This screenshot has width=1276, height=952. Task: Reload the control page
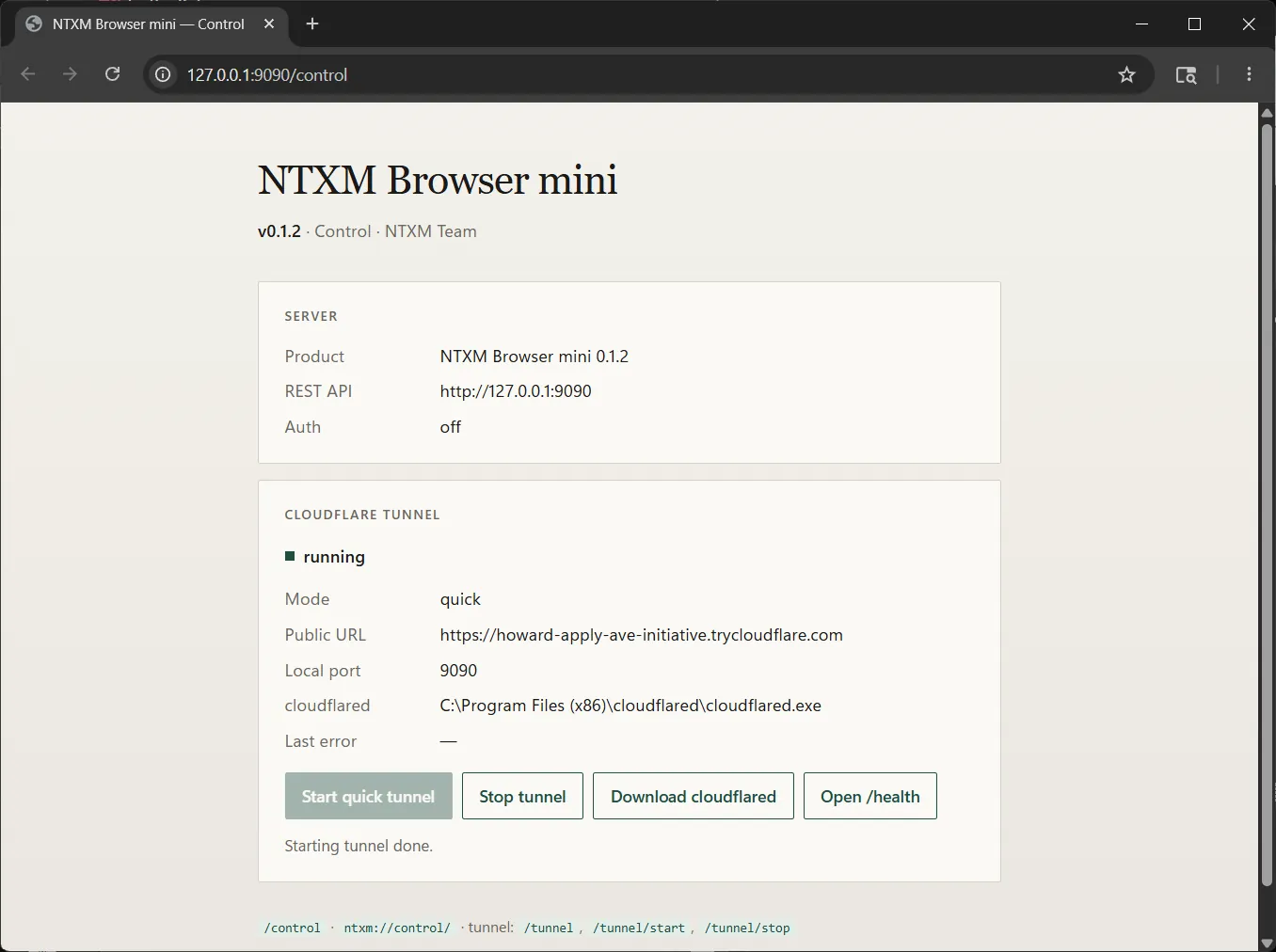click(x=112, y=74)
